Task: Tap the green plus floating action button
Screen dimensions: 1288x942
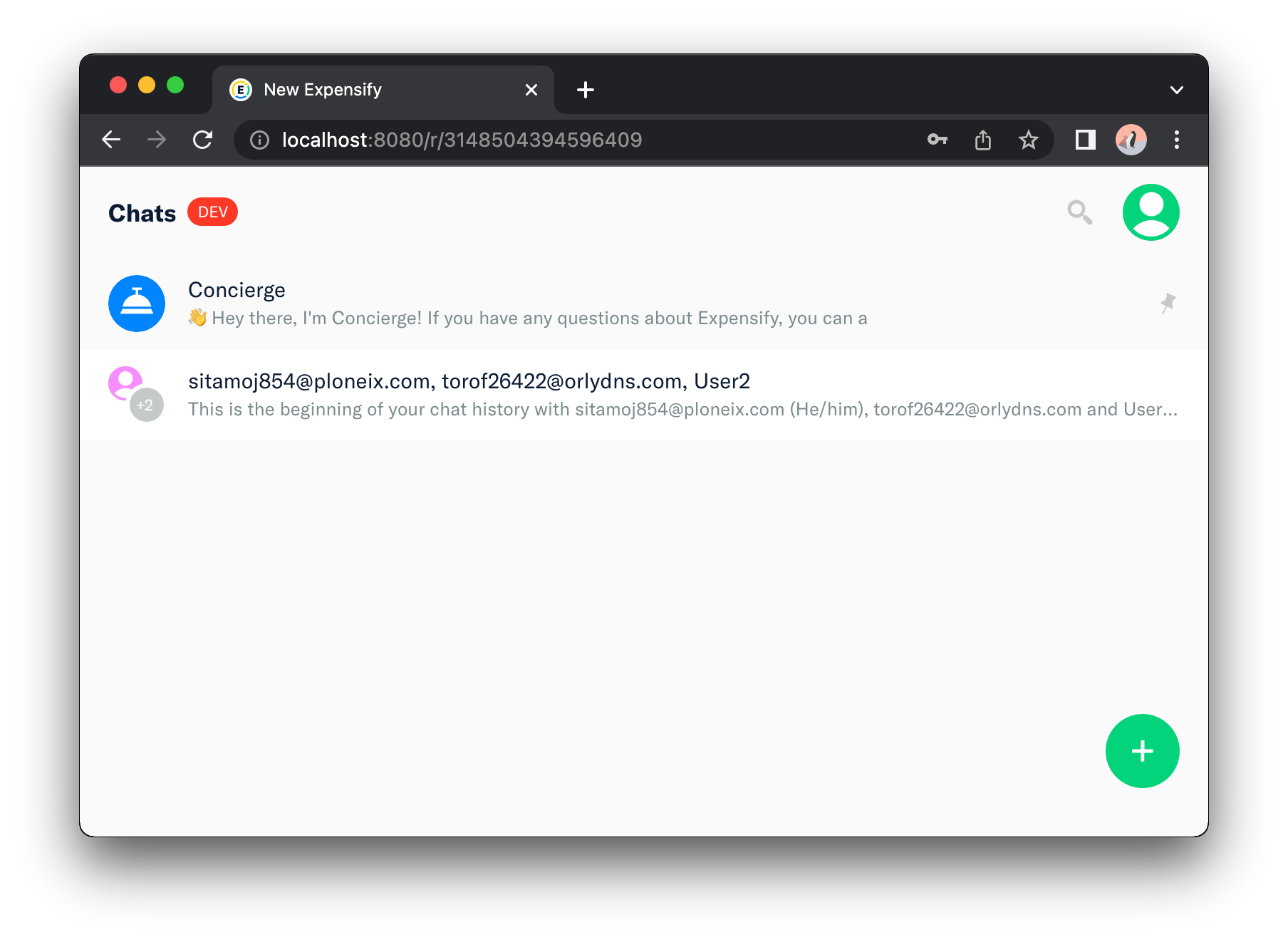Action: tap(1142, 751)
